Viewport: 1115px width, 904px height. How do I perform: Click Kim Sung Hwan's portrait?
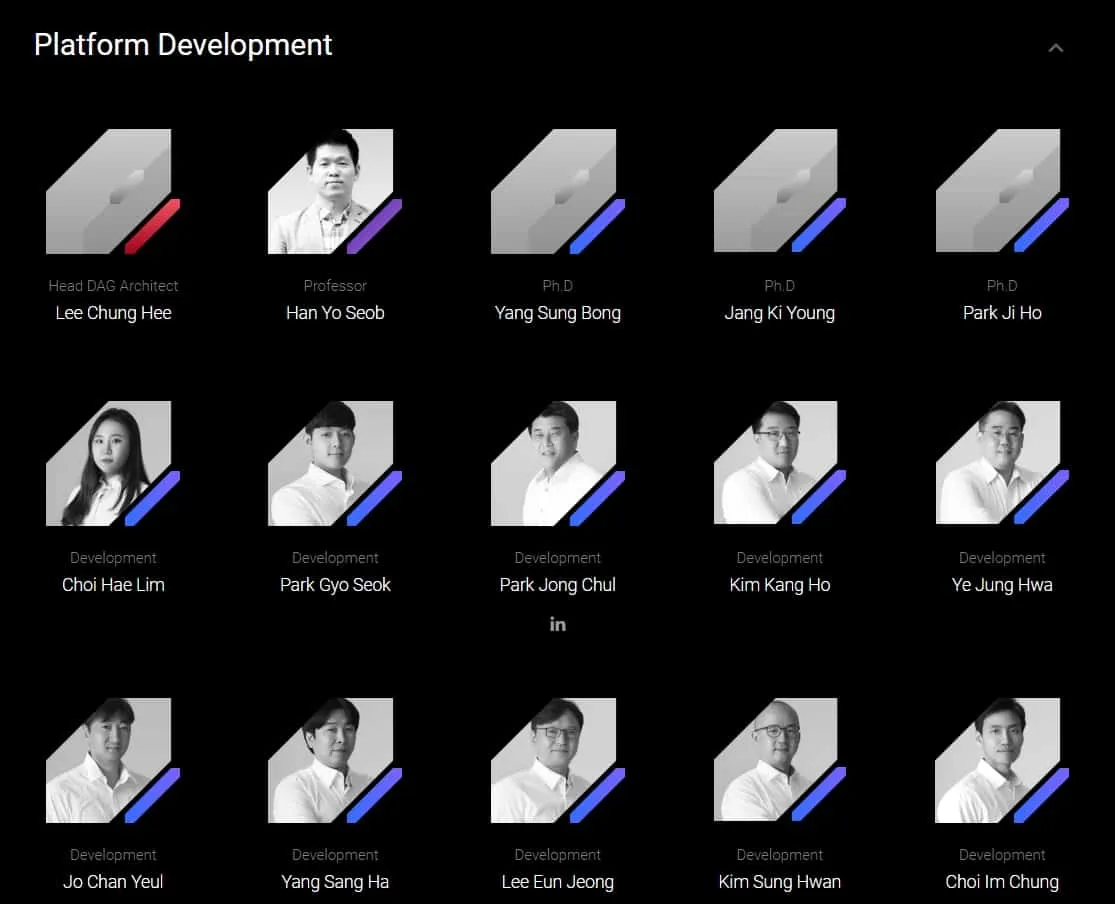coord(779,760)
